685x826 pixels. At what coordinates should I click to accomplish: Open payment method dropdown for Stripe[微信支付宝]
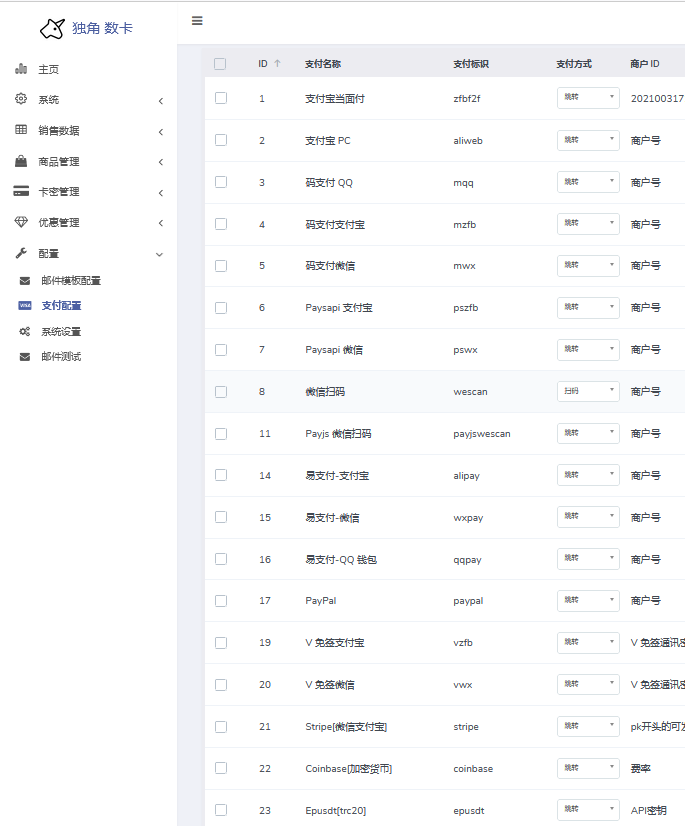pyautogui.click(x=588, y=726)
